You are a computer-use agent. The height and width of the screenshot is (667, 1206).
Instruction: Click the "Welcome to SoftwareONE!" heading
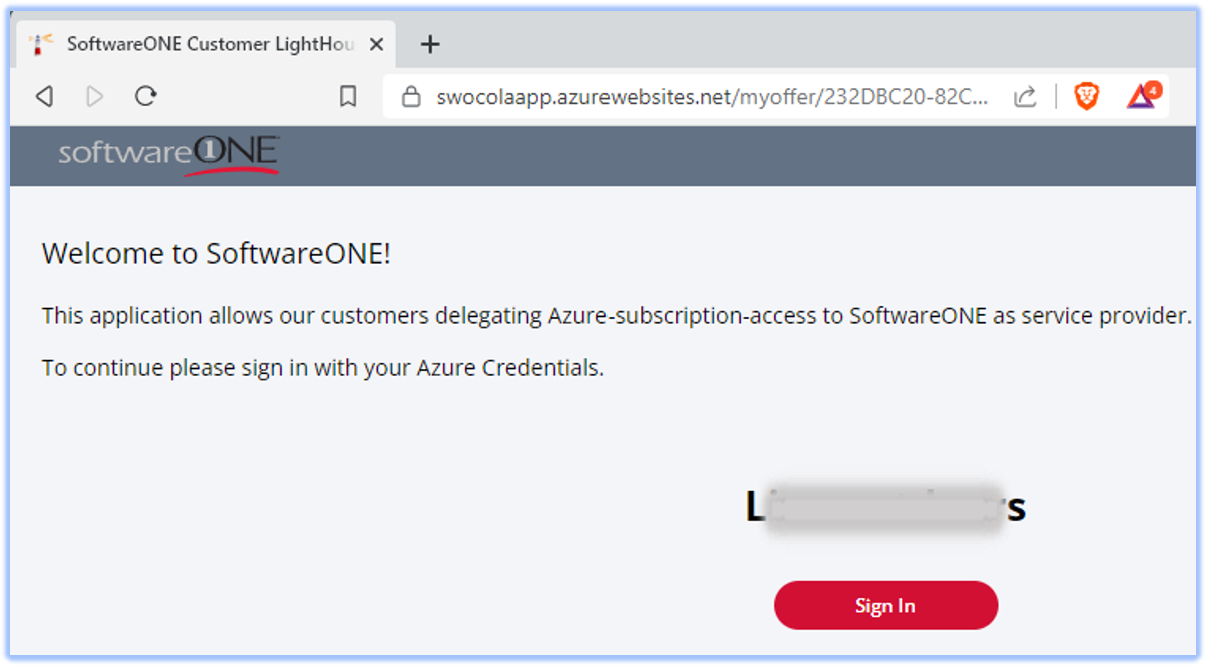click(x=216, y=254)
